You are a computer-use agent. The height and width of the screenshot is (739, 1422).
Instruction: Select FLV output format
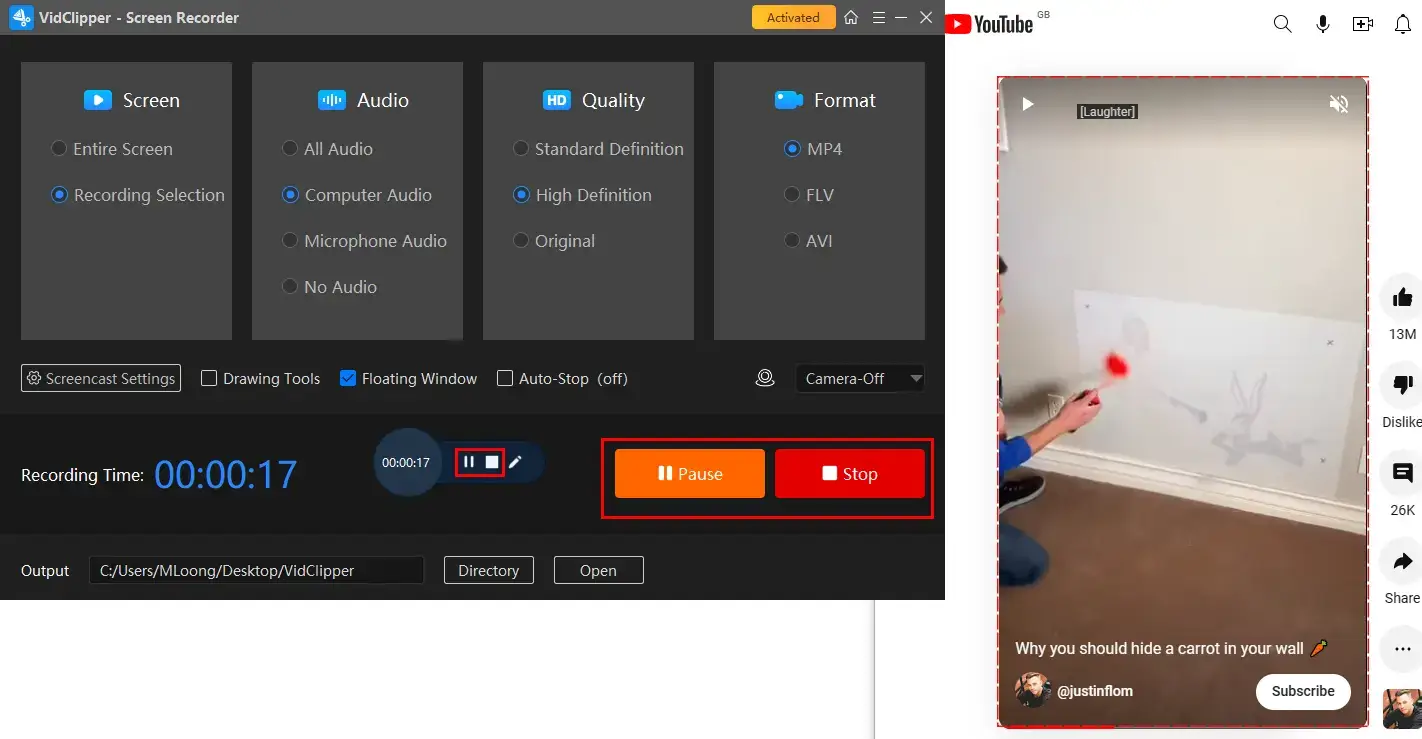[810, 195]
